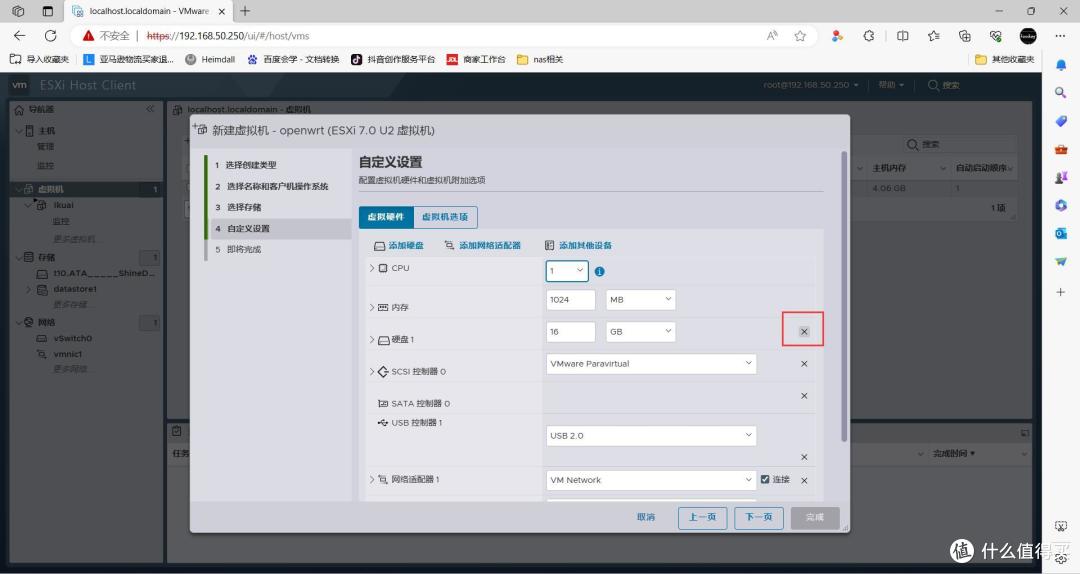Viewport: 1080px width, 574px height.
Task: Collapse the ESXi navigator panel
Action: (x=150, y=109)
